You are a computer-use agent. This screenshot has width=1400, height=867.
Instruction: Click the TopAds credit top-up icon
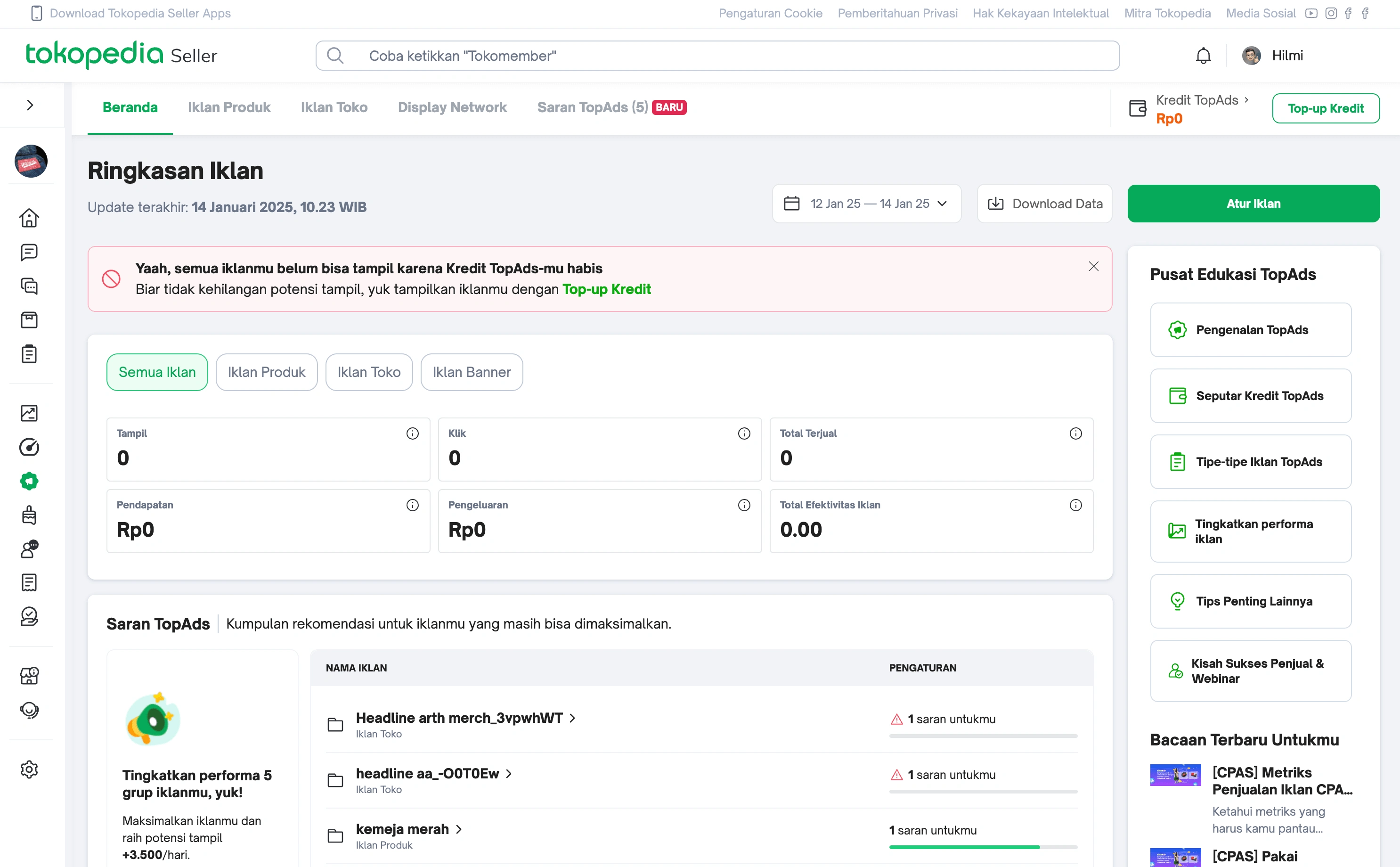click(1138, 107)
